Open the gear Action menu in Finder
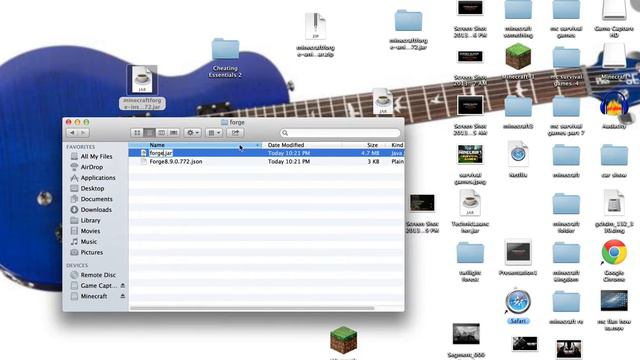The image size is (640, 360). coord(192,133)
